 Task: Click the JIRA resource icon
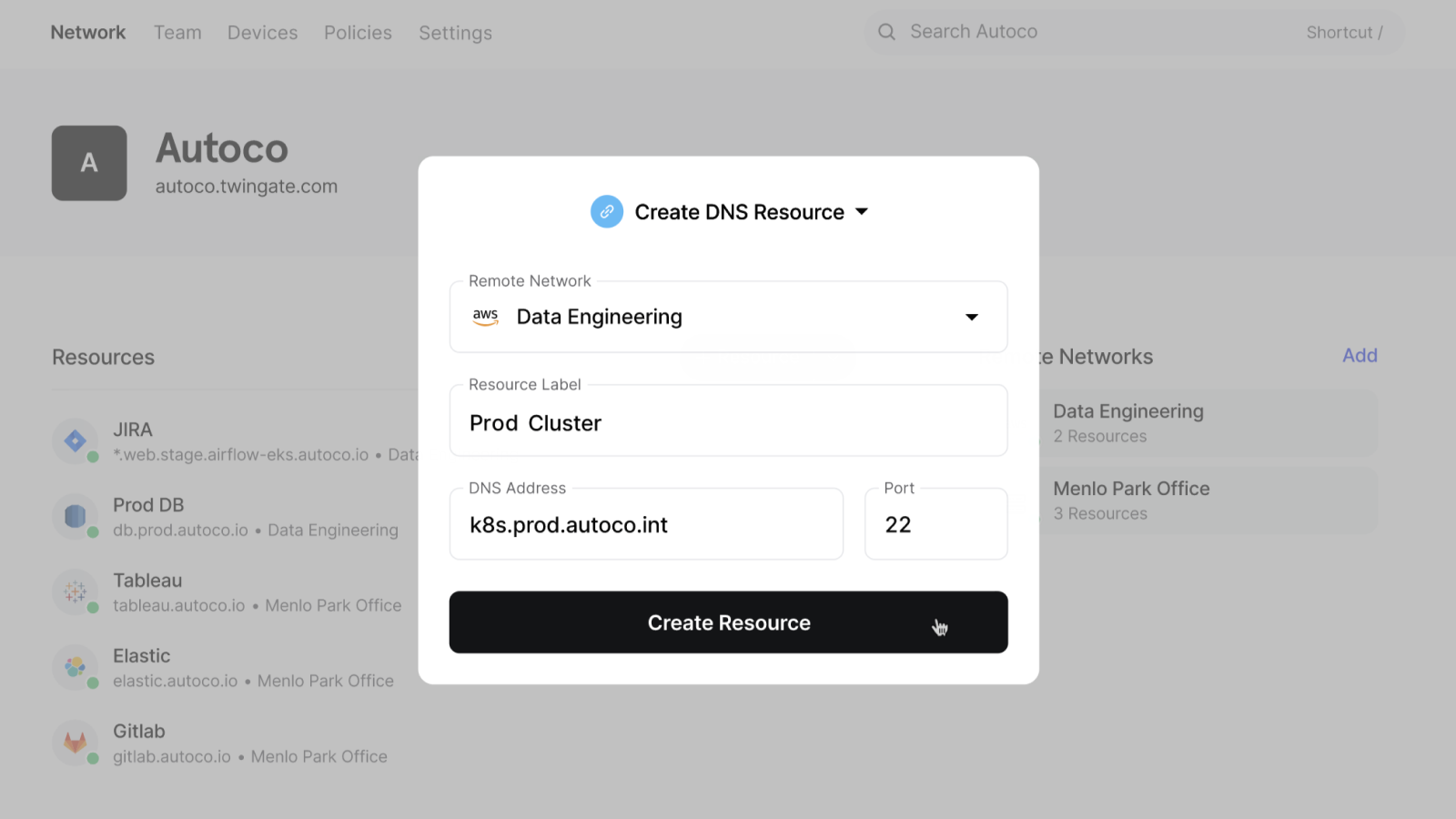pyautogui.click(x=76, y=441)
